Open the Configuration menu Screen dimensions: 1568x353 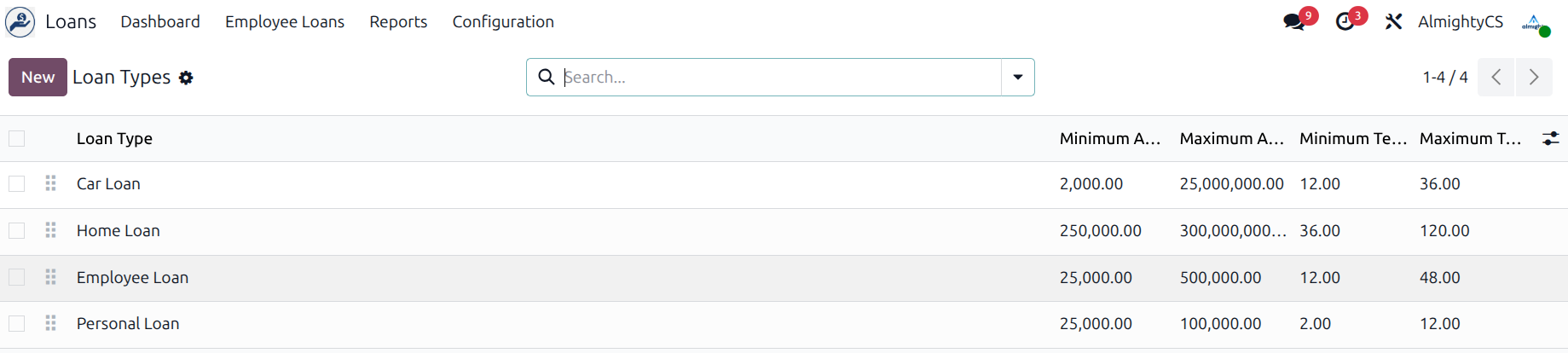503,22
